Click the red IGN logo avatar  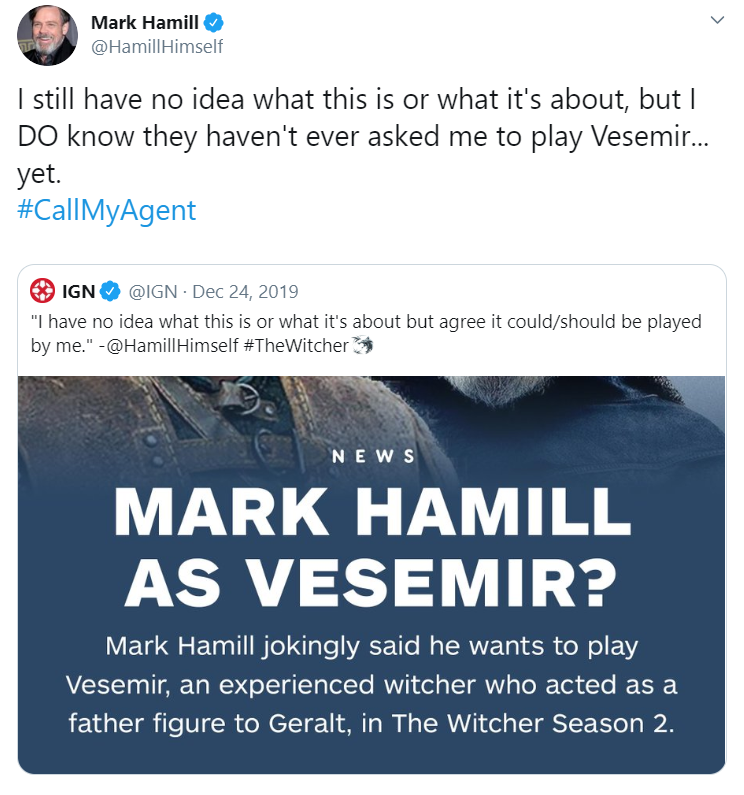(43, 292)
